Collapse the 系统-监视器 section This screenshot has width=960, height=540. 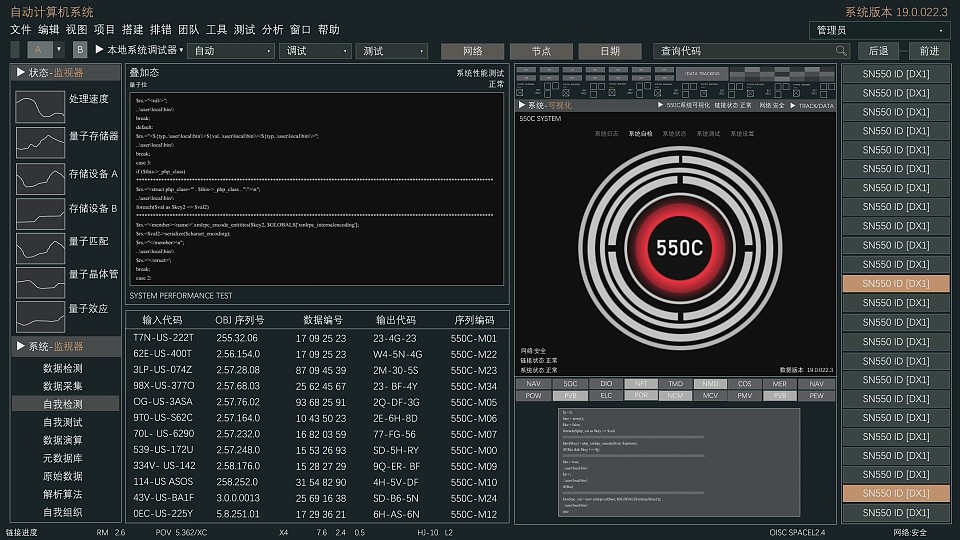(20, 346)
